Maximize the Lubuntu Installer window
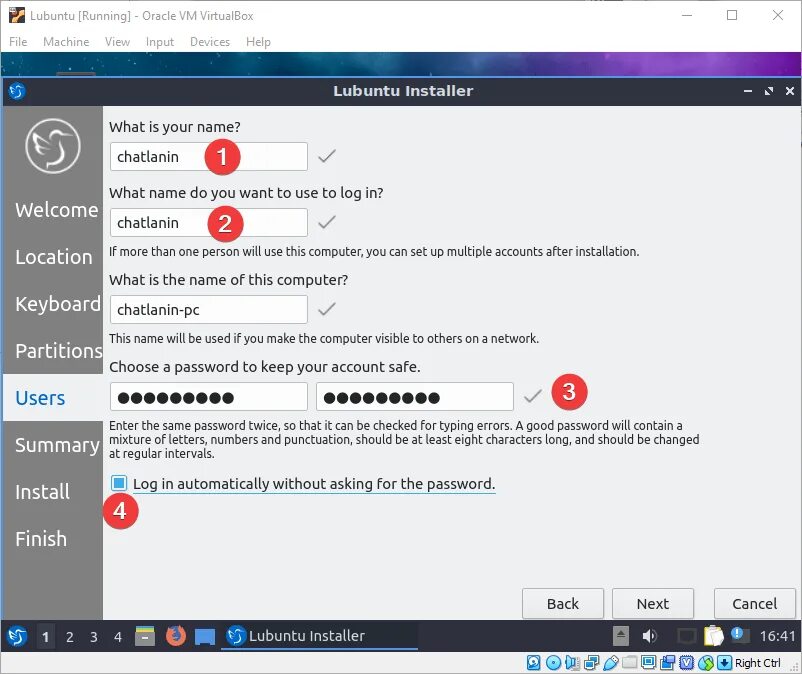802x674 pixels. point(769,91)
